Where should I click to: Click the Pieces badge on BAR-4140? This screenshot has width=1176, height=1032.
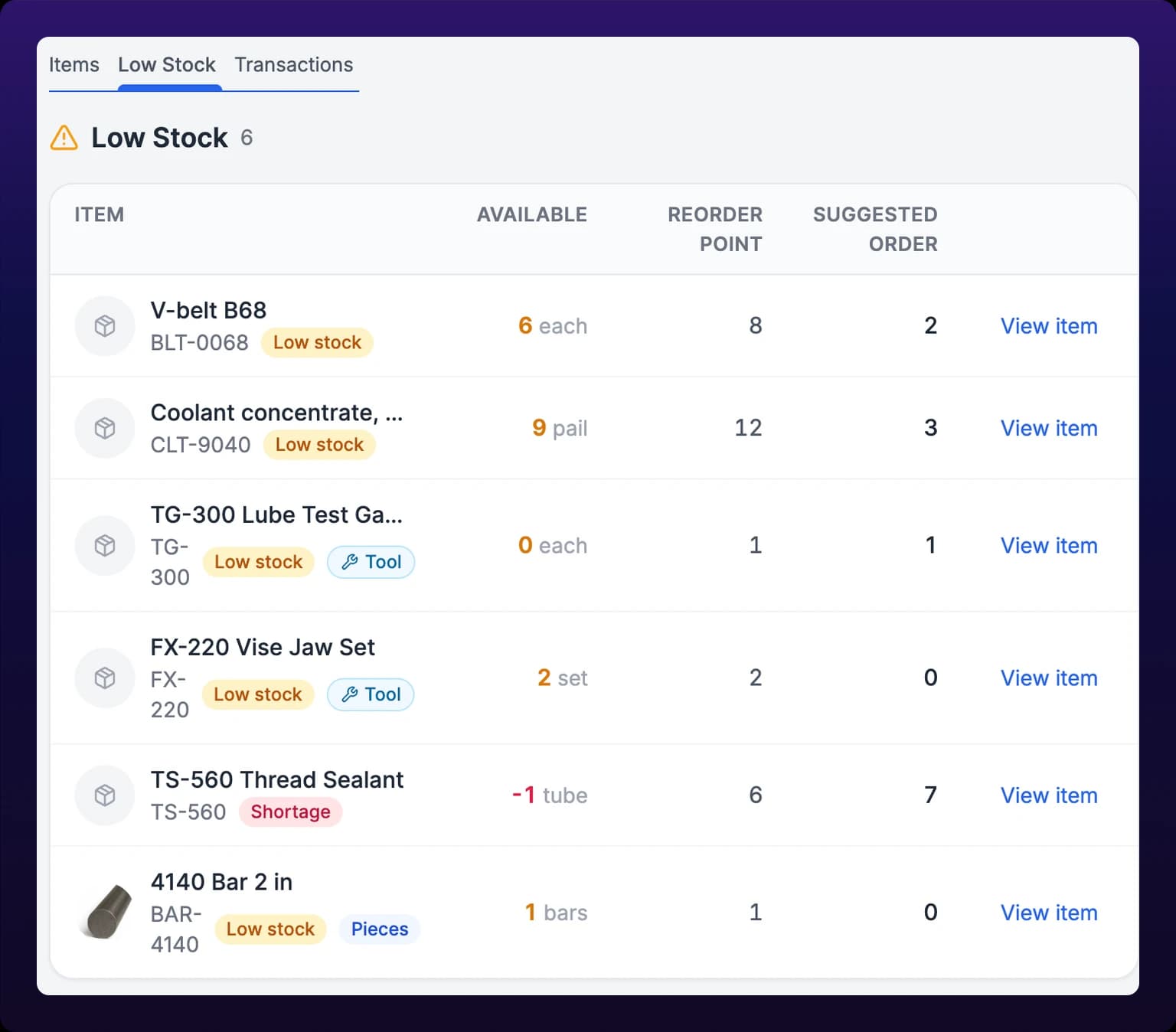pos(380,929)
